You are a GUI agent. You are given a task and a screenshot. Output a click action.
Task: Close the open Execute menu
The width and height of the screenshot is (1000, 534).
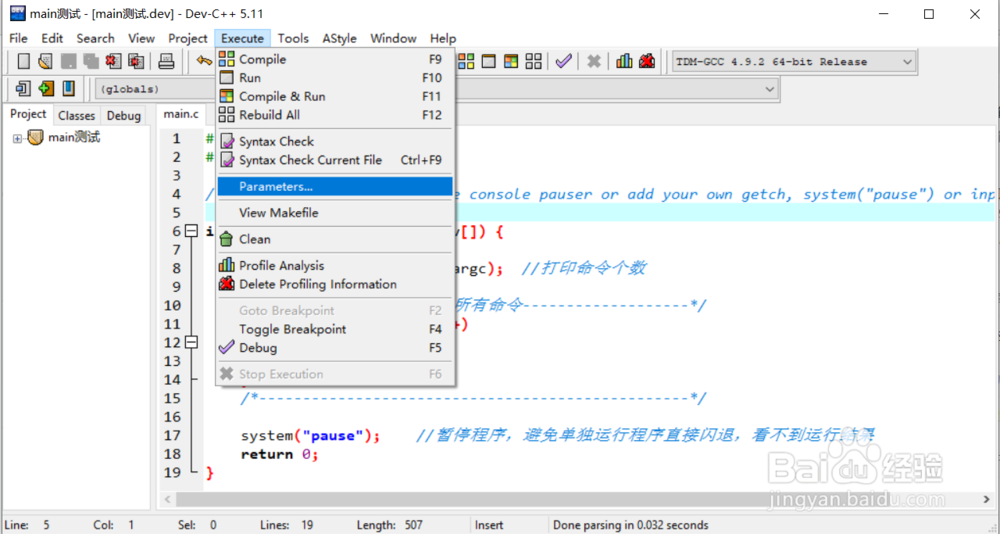coord(242,38)
